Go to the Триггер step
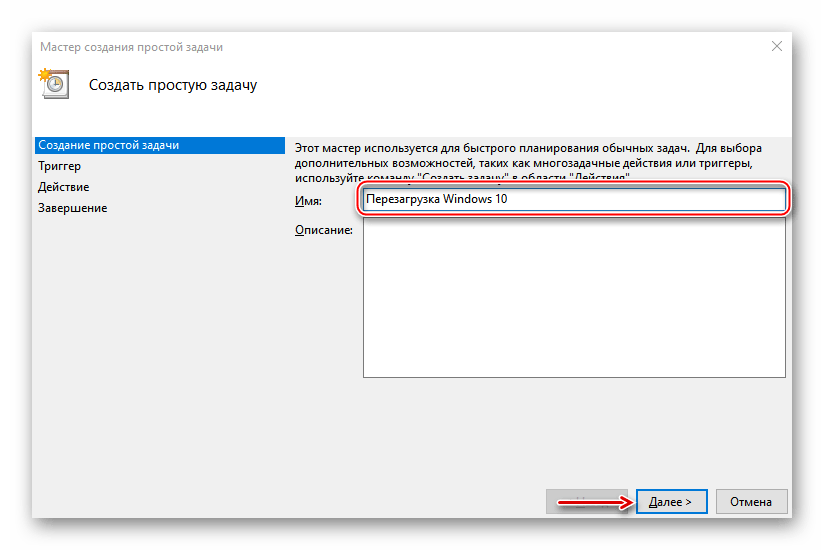Screen dimensions: 824x550 tap(60, 166)
